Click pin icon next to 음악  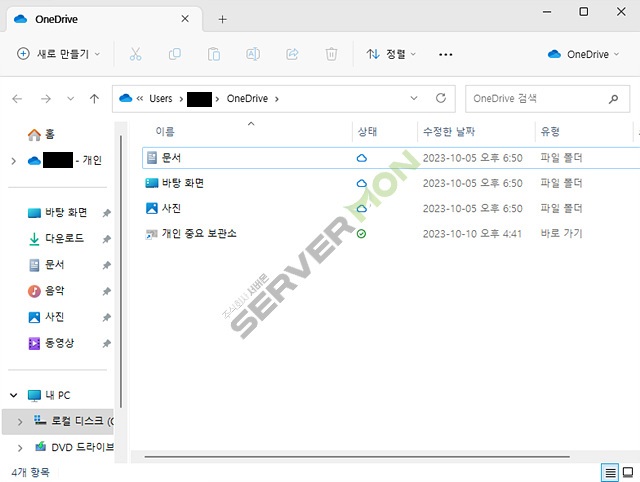point(107,291)
